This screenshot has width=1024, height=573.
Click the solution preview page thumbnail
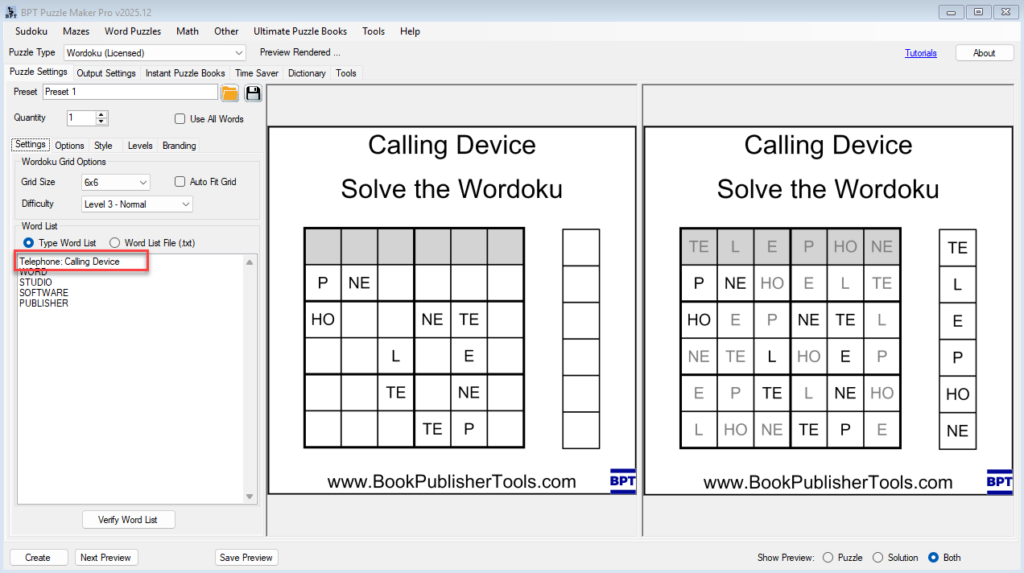828,310
